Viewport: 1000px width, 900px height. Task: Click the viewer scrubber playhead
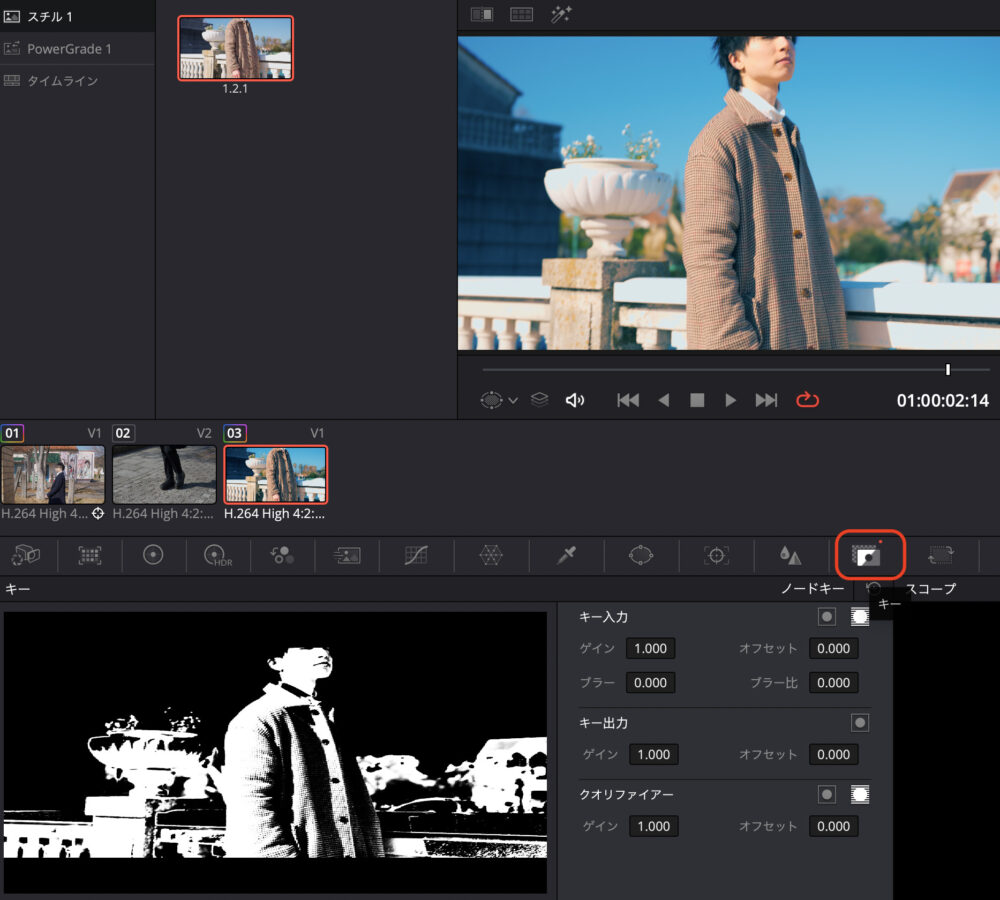(948, 370)
